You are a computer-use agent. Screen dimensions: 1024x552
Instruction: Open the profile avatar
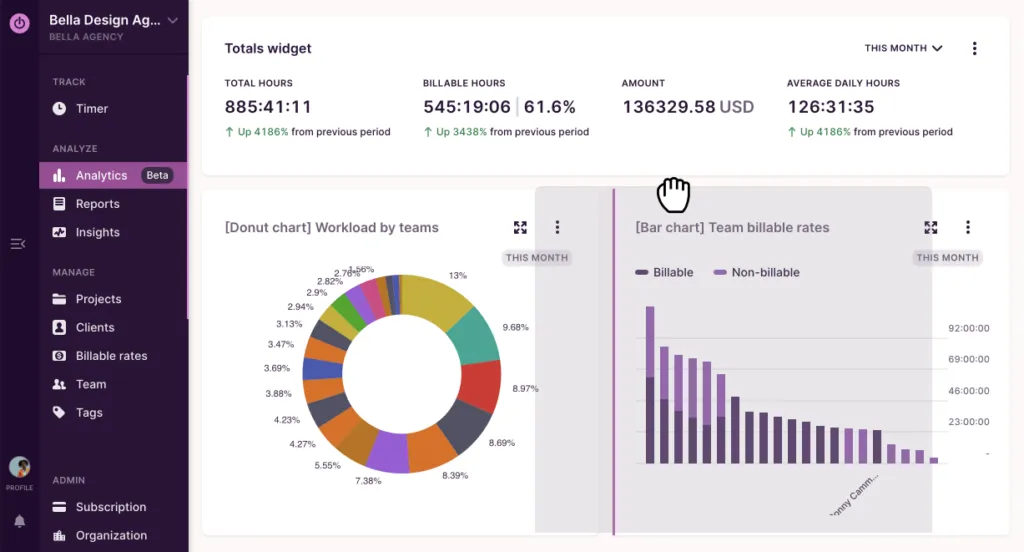19,467
